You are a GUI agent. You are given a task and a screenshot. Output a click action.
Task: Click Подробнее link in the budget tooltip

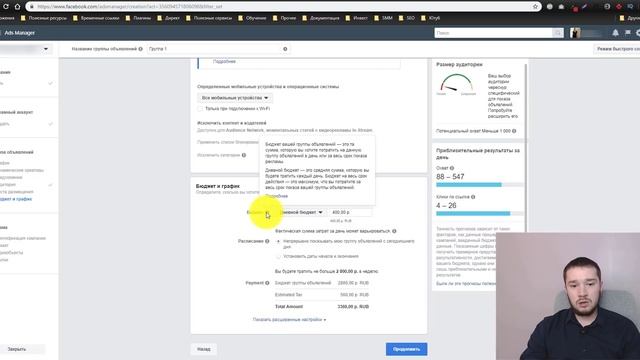pyautogui.click(x=276, y=196)
